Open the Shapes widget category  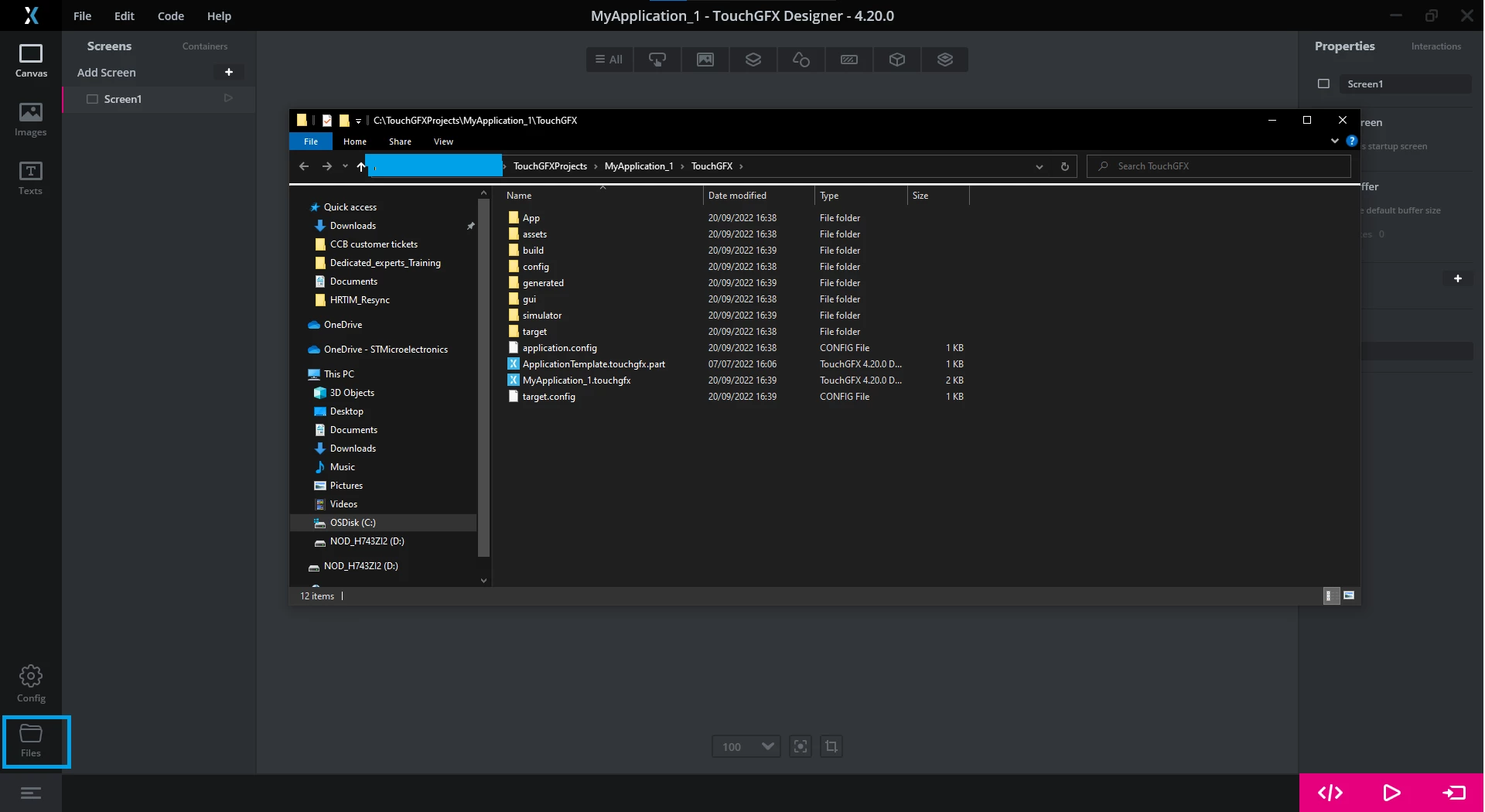point(801,60)
